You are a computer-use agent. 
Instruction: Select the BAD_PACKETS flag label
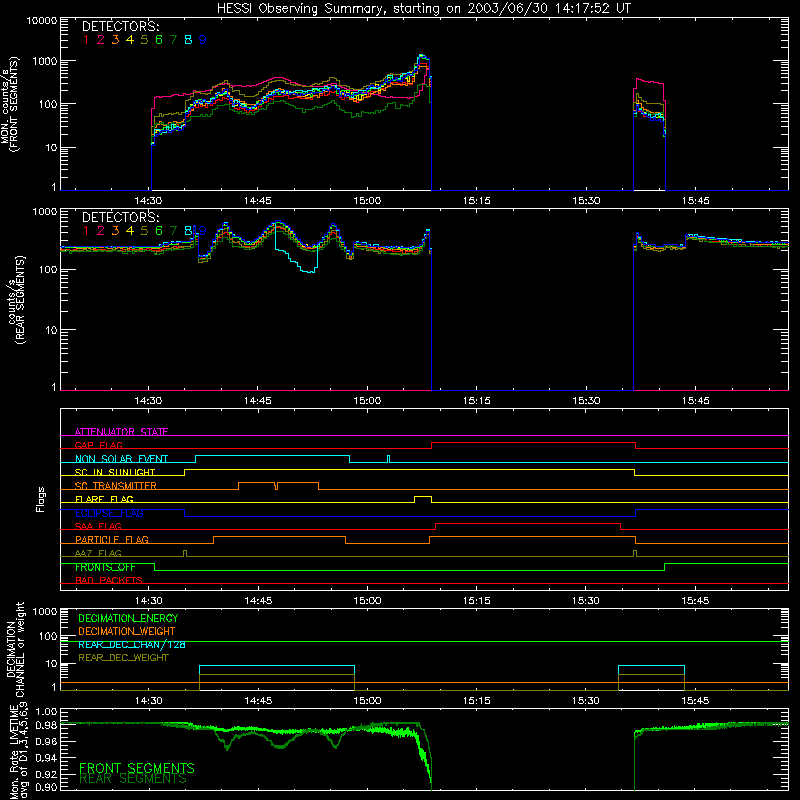[x=109, y=580]
